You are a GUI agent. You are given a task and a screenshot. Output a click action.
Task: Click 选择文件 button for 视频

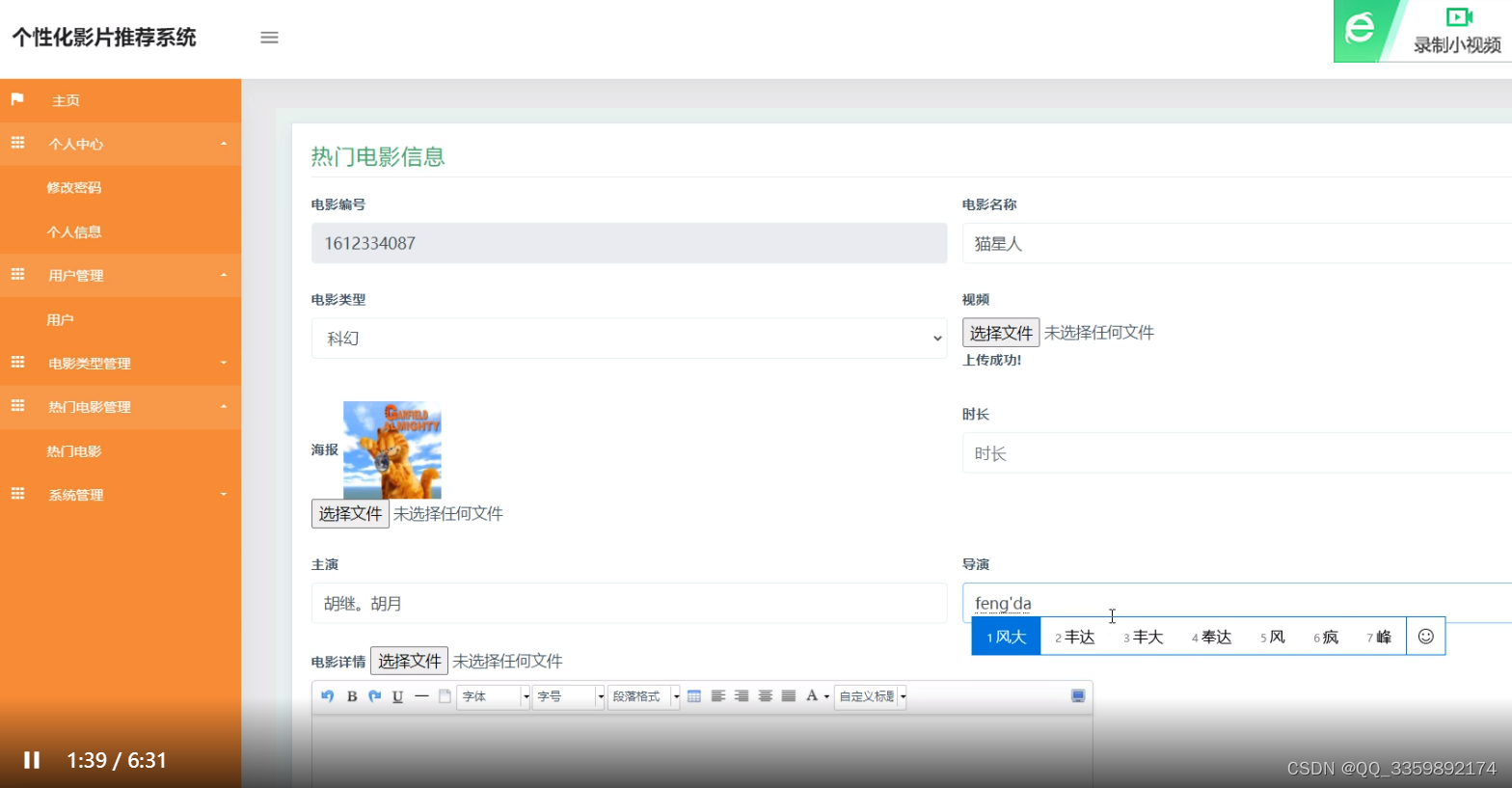1001,333
